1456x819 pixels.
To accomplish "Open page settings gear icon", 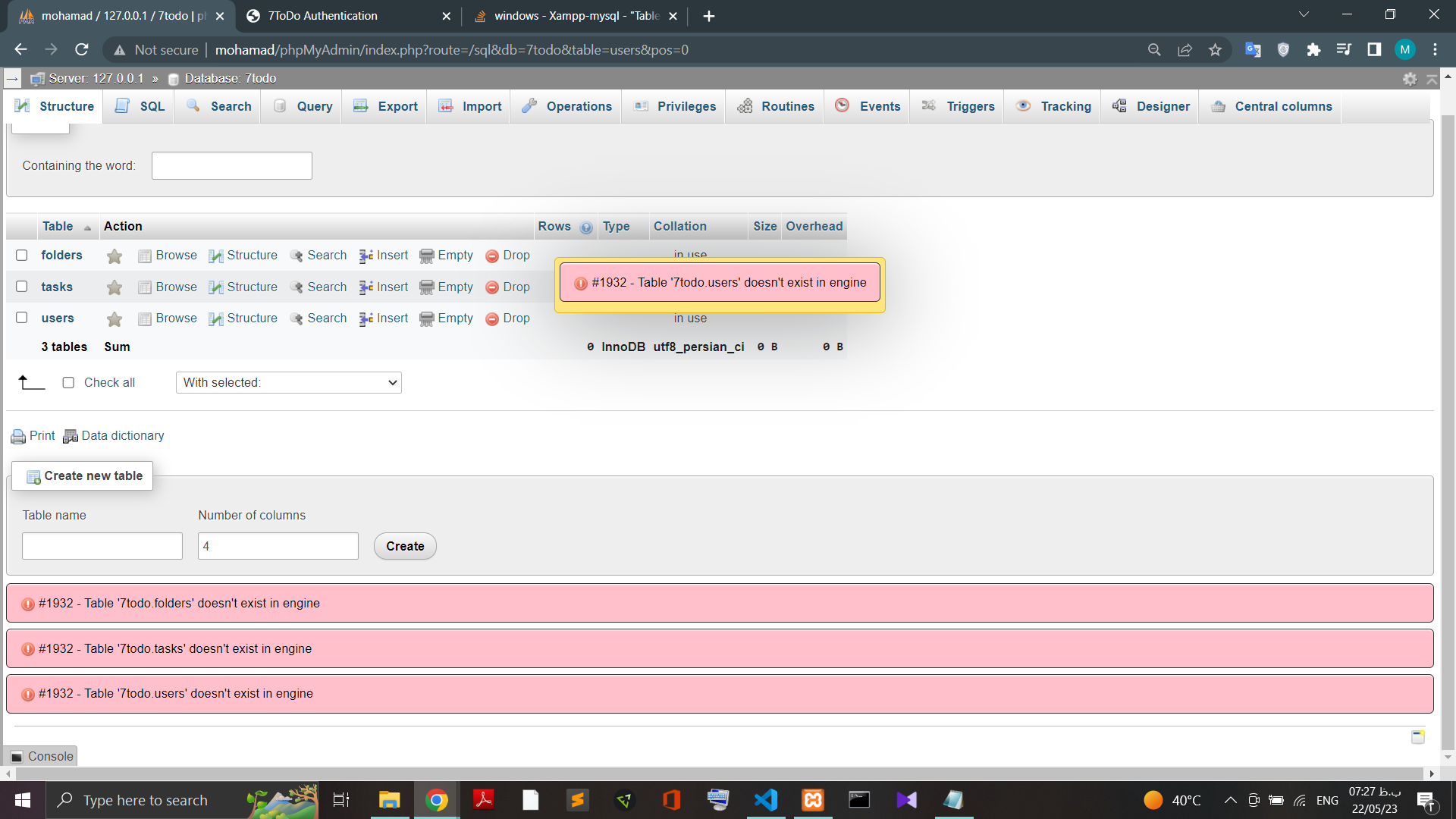I will click(x=1410, y=79).
